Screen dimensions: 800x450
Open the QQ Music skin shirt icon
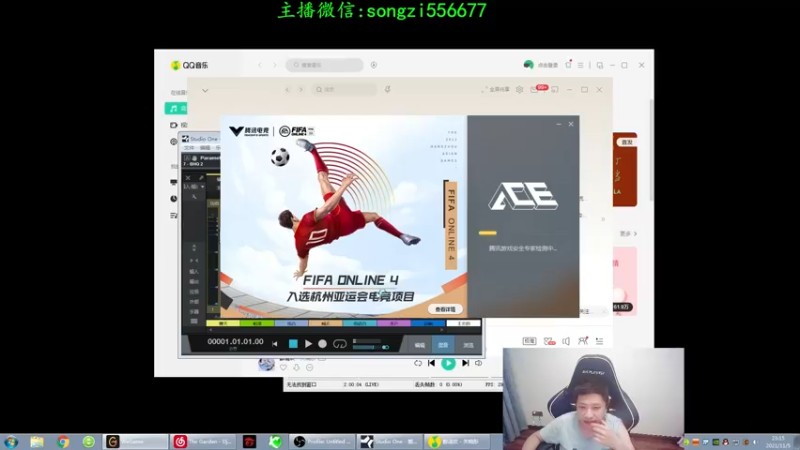coord(568,65)
